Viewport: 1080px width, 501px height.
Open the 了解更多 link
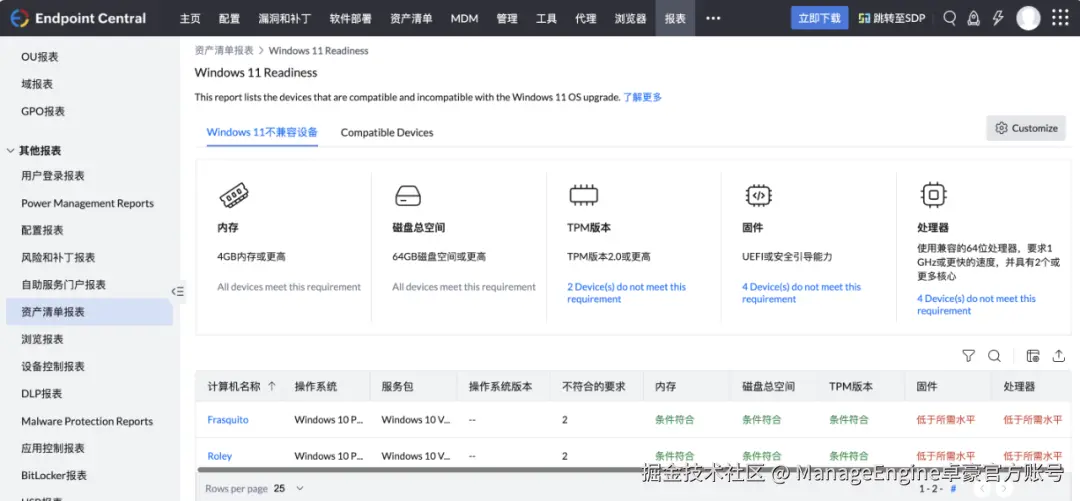(643, 97)
